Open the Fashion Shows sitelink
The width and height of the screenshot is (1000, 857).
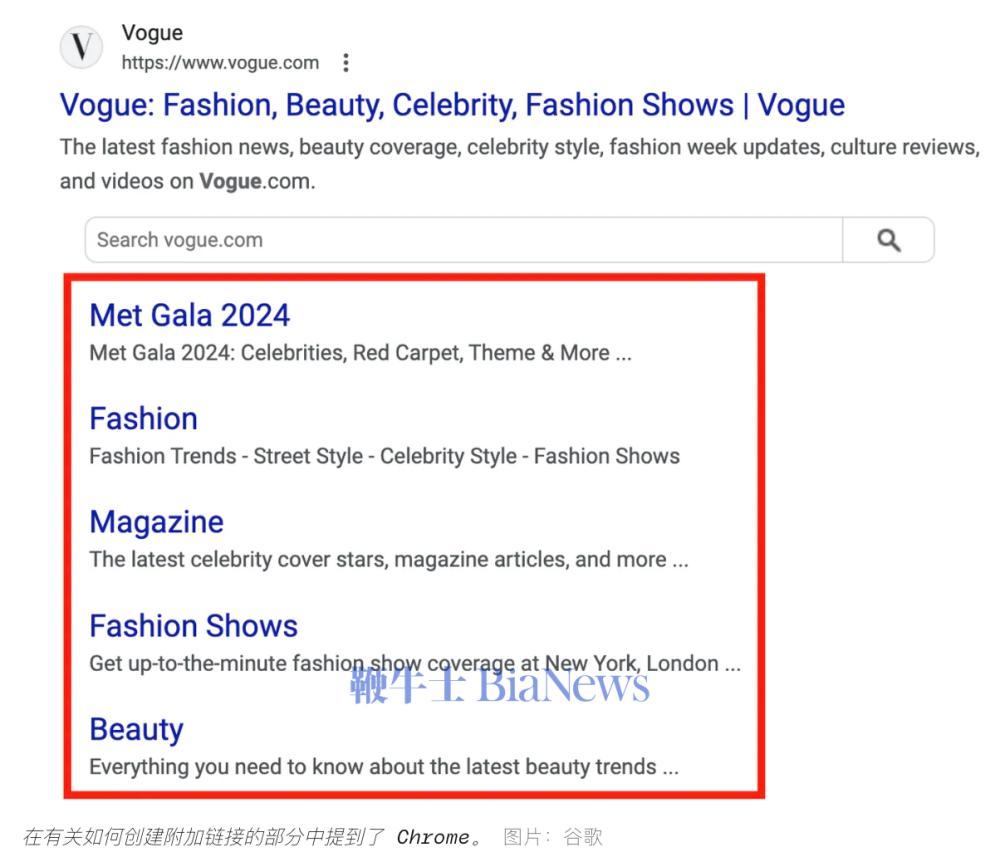194,626
